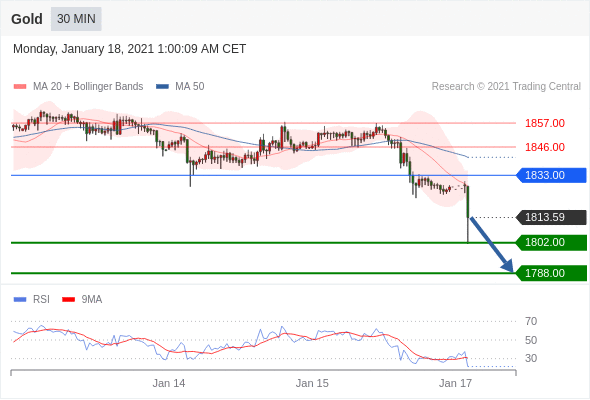Click the RSI 30 level label

[531, 358]
